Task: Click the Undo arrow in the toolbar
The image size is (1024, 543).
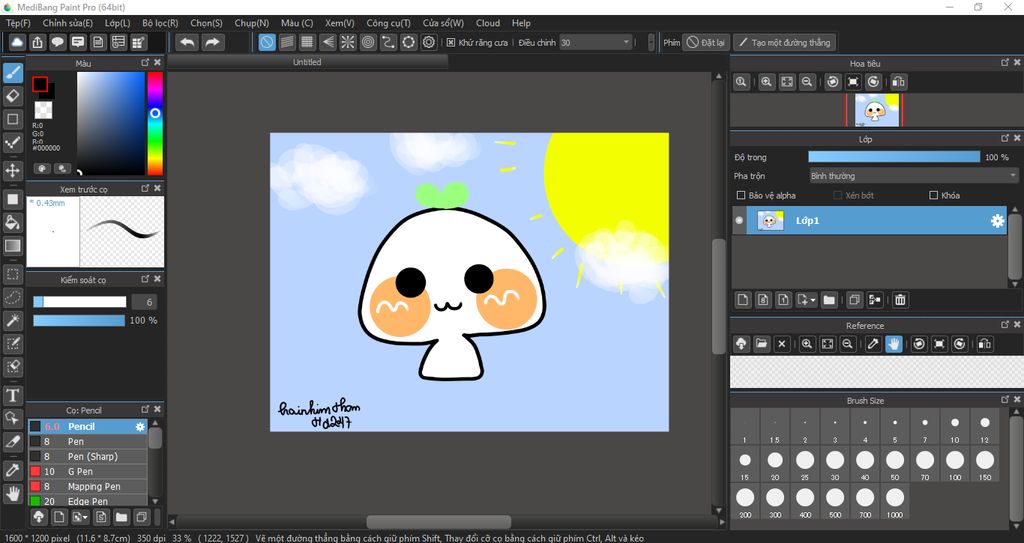Action: tap(187, 42)
